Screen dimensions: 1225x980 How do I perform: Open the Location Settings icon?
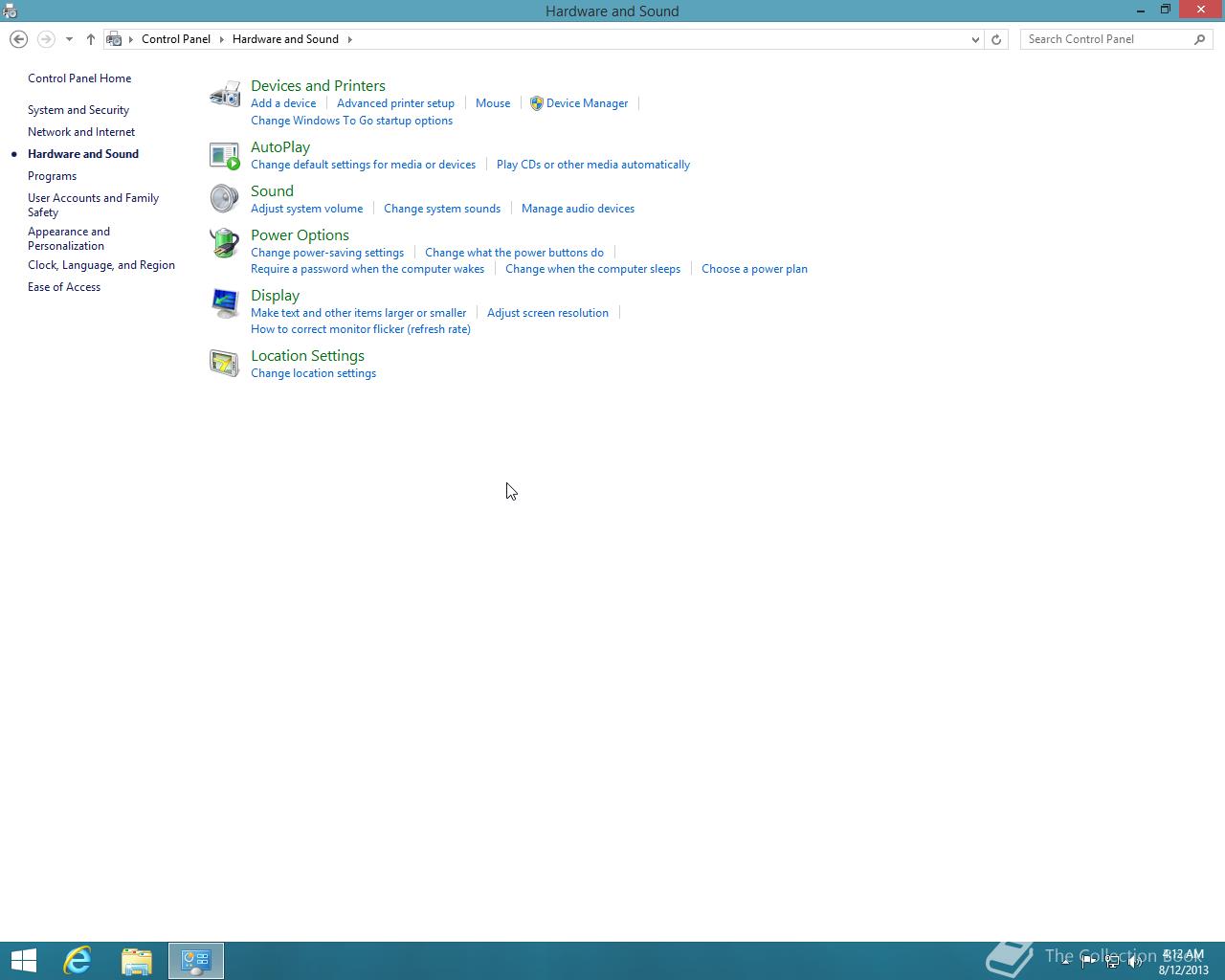click(225, 364)
